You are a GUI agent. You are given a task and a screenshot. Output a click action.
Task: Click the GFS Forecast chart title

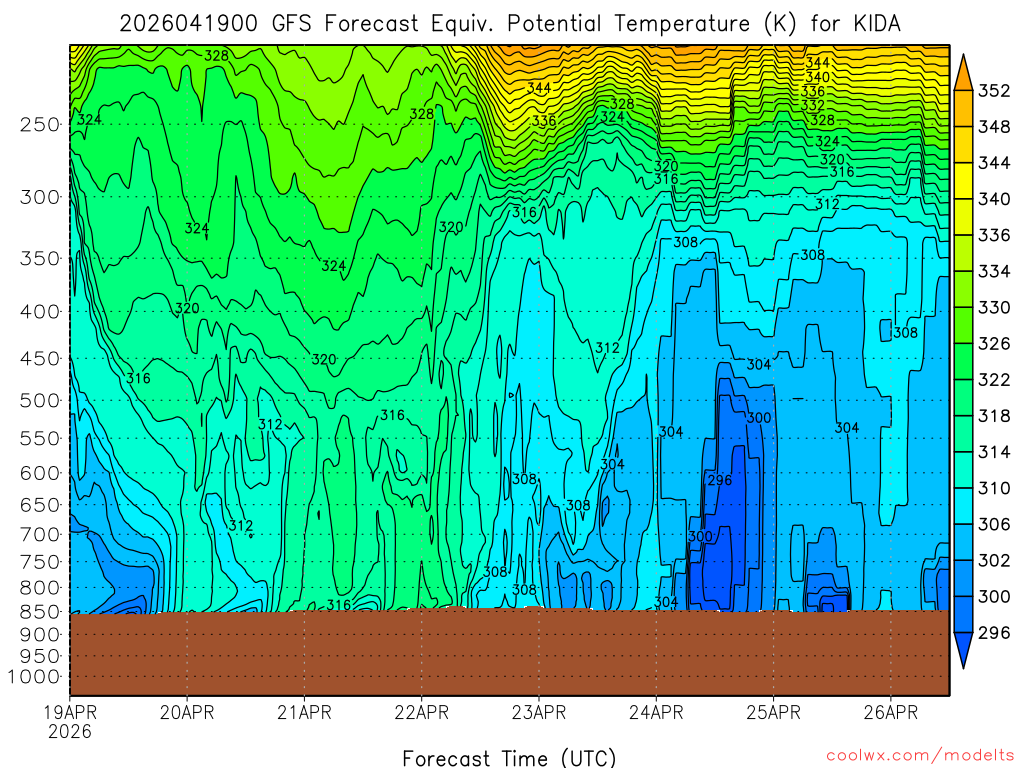coord(509,24)
